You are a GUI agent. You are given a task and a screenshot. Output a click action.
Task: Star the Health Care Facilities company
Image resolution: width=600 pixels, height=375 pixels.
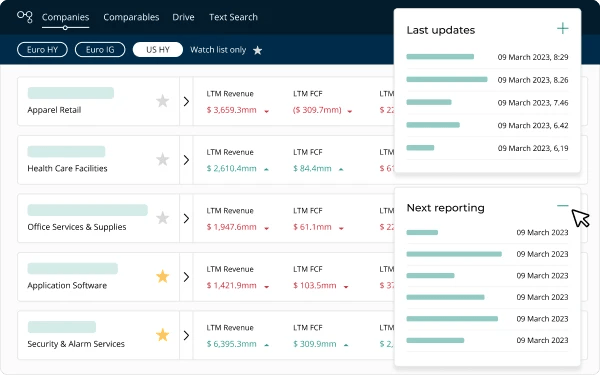click(163, 160)
